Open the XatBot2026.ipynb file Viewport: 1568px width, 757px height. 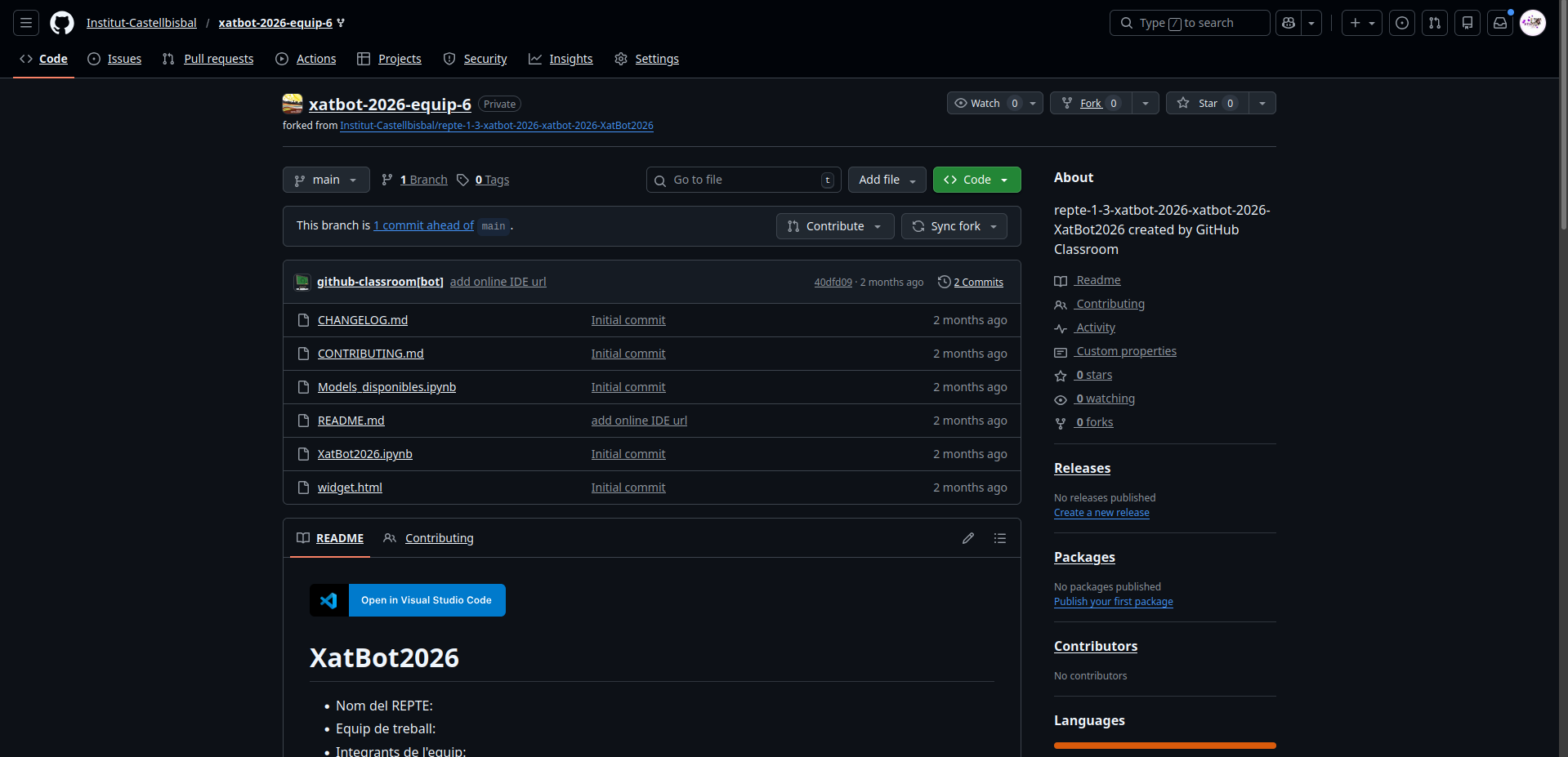[364, 454]
